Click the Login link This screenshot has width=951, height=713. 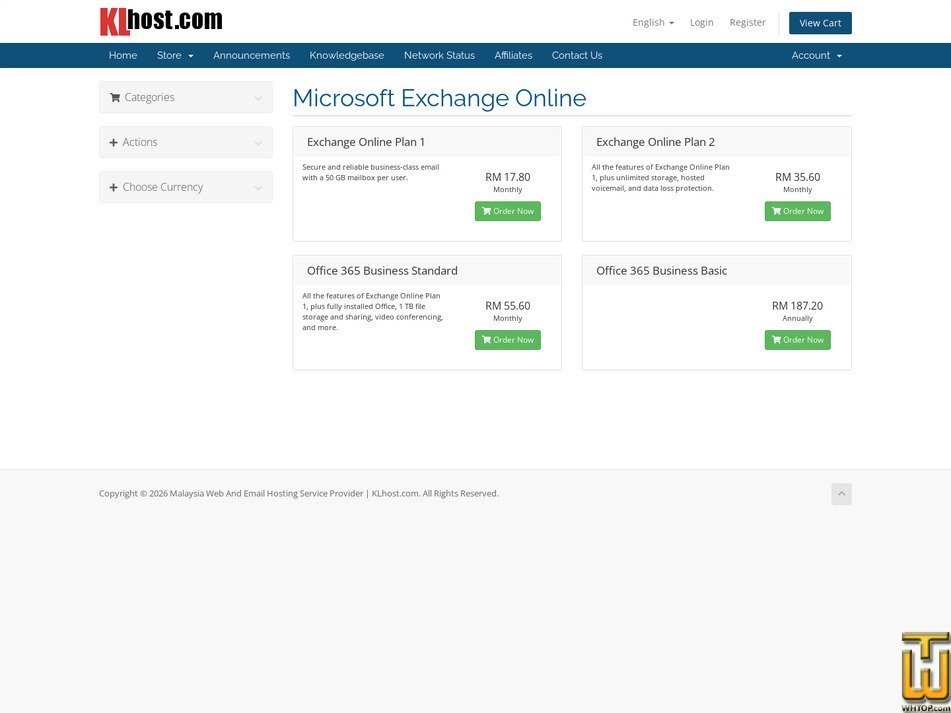(701, 22)
